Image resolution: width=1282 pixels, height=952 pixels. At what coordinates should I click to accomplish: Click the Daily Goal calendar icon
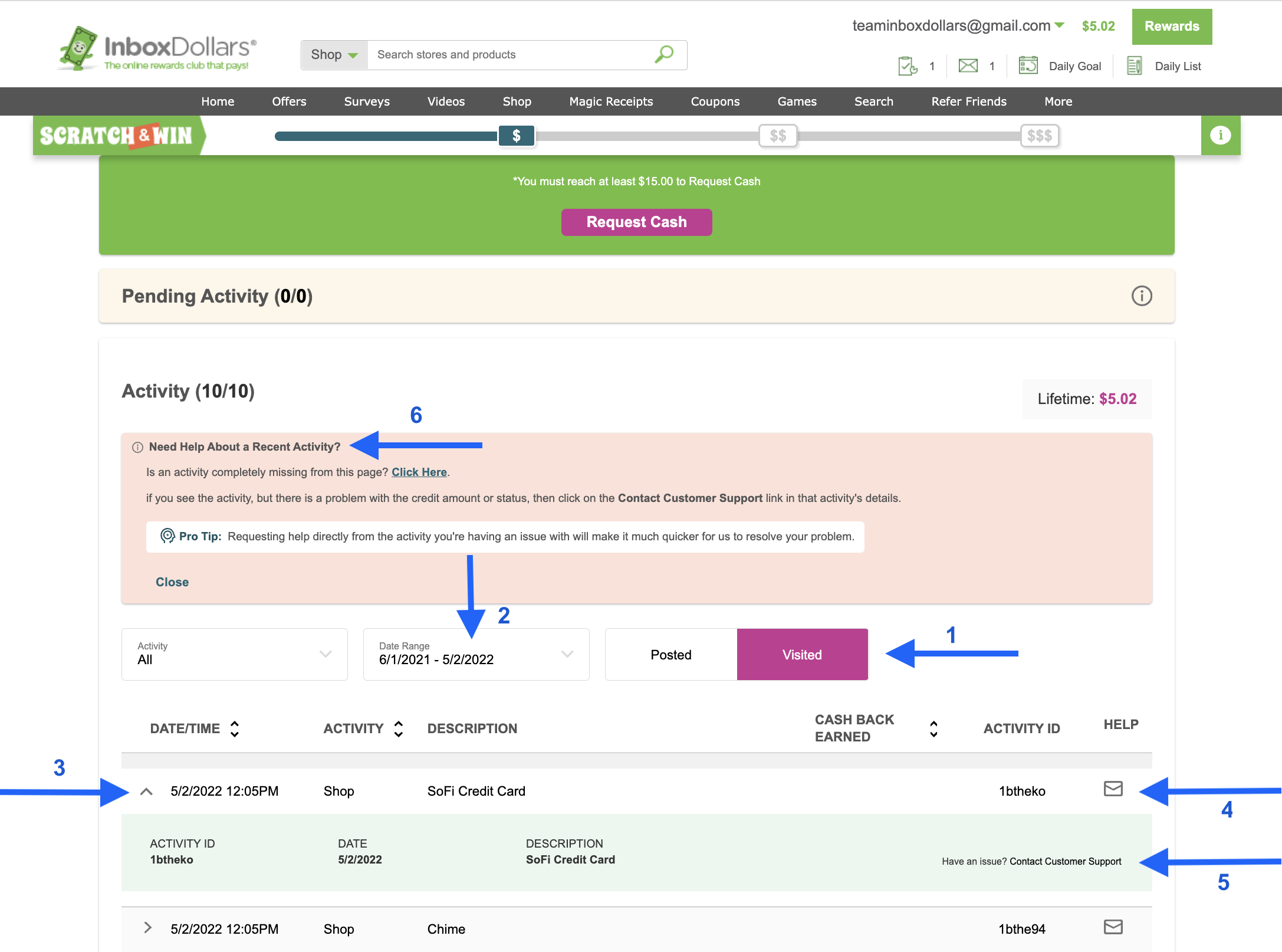(x=1028, y=65)
